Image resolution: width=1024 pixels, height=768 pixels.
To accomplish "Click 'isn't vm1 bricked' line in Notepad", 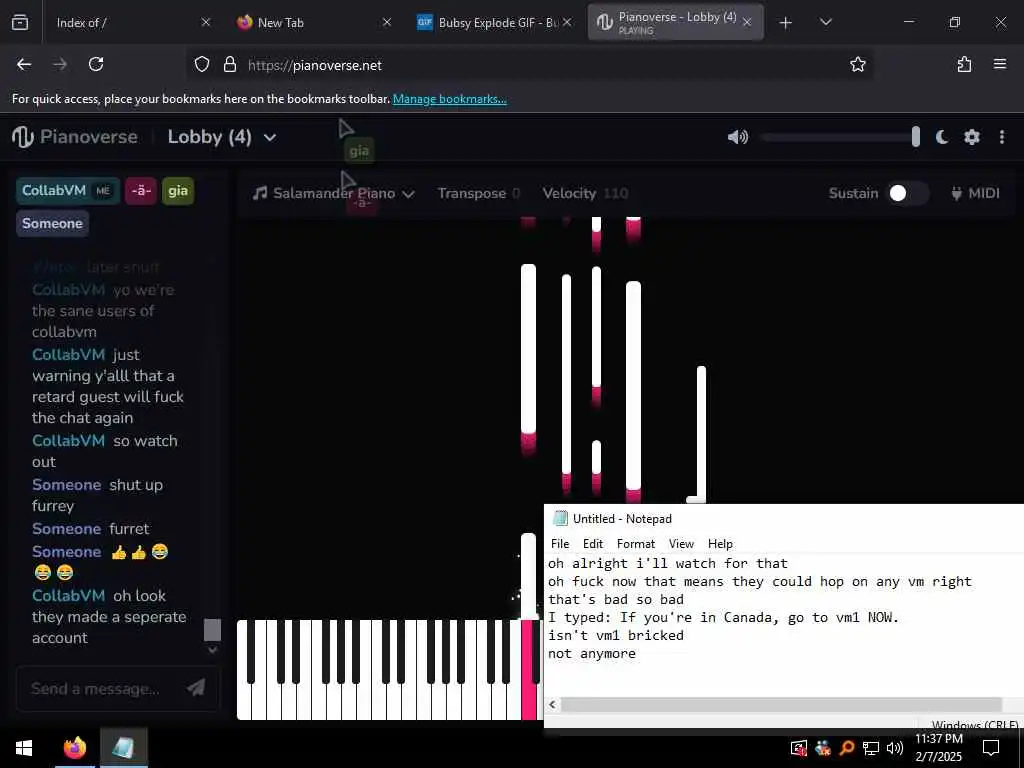I will tap(616, 635).
